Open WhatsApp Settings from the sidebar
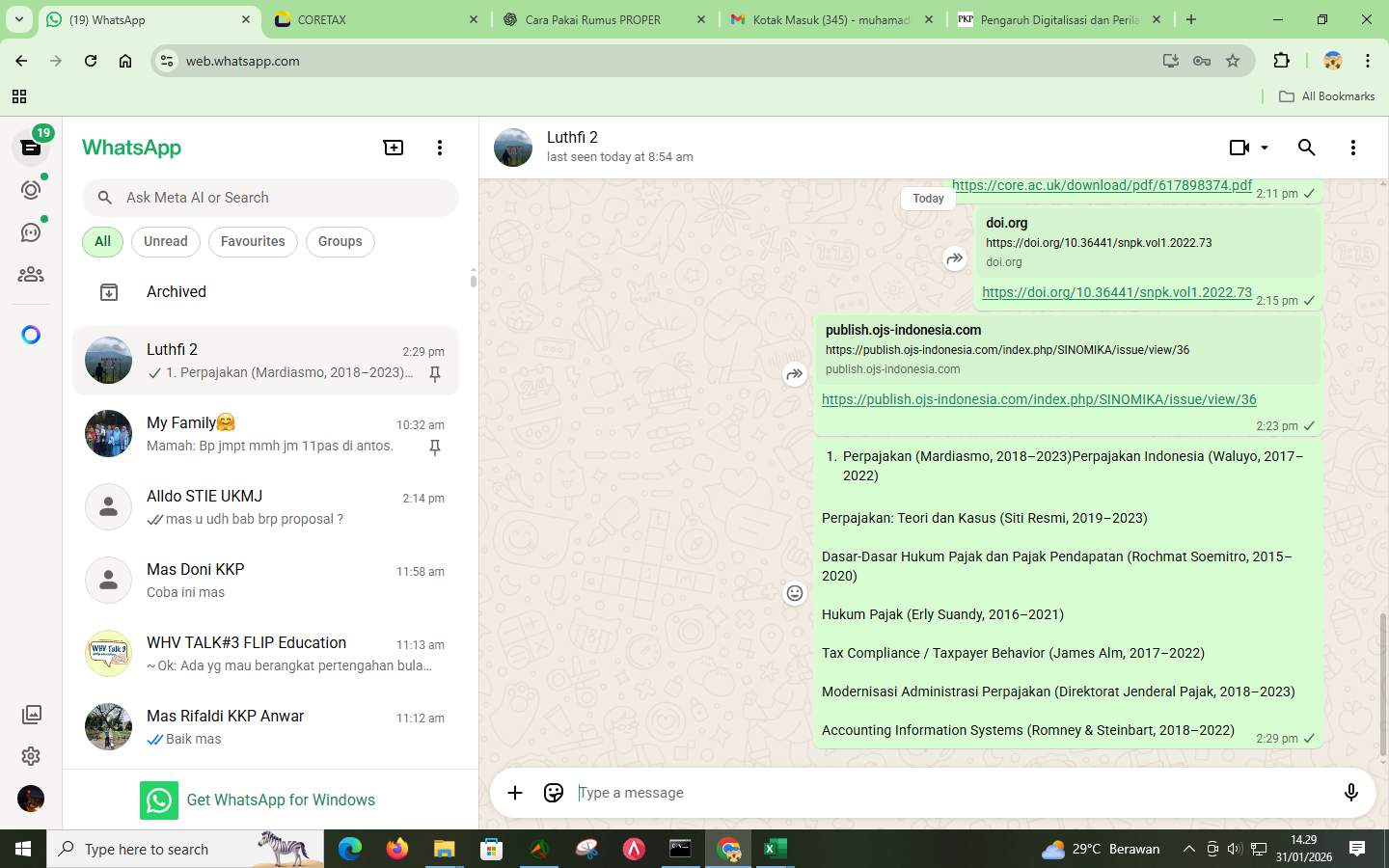The width and height of the screenshot is (1389, 868). coord(30,756)
